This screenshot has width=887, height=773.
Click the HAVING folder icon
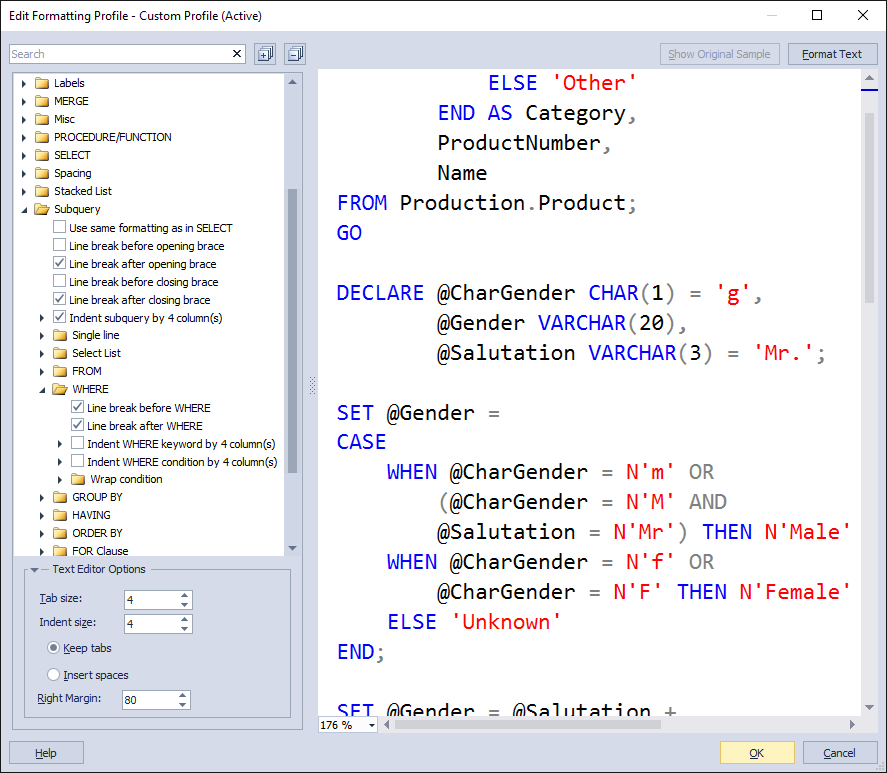click(60, 516)
